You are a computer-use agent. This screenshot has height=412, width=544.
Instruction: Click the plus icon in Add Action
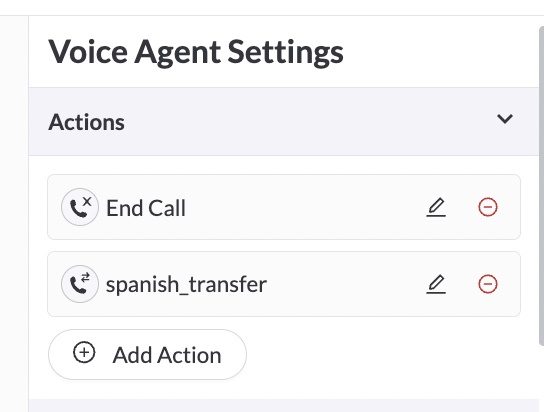click(x=84, y=352)
